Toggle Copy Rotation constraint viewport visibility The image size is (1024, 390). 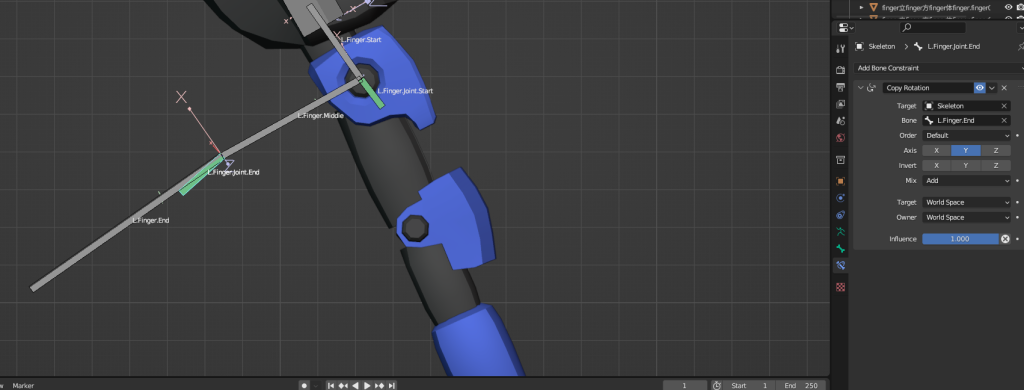tap(980, 88)
